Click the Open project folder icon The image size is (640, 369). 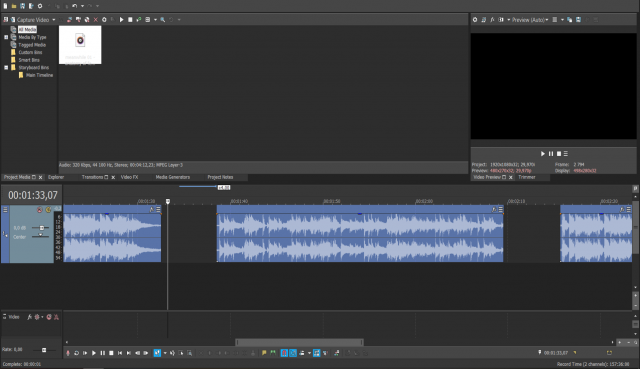[14, 6]
